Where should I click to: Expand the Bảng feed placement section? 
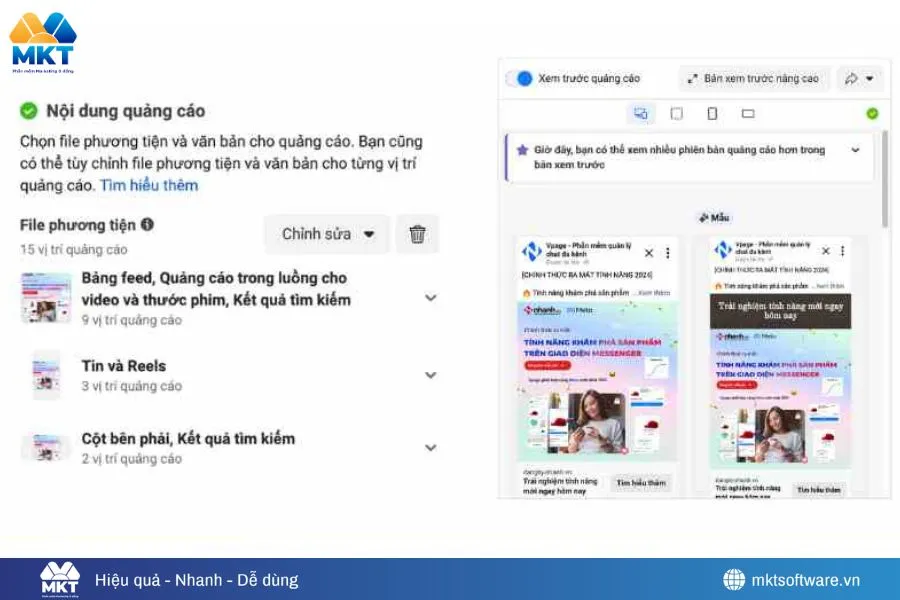point(430,298)
